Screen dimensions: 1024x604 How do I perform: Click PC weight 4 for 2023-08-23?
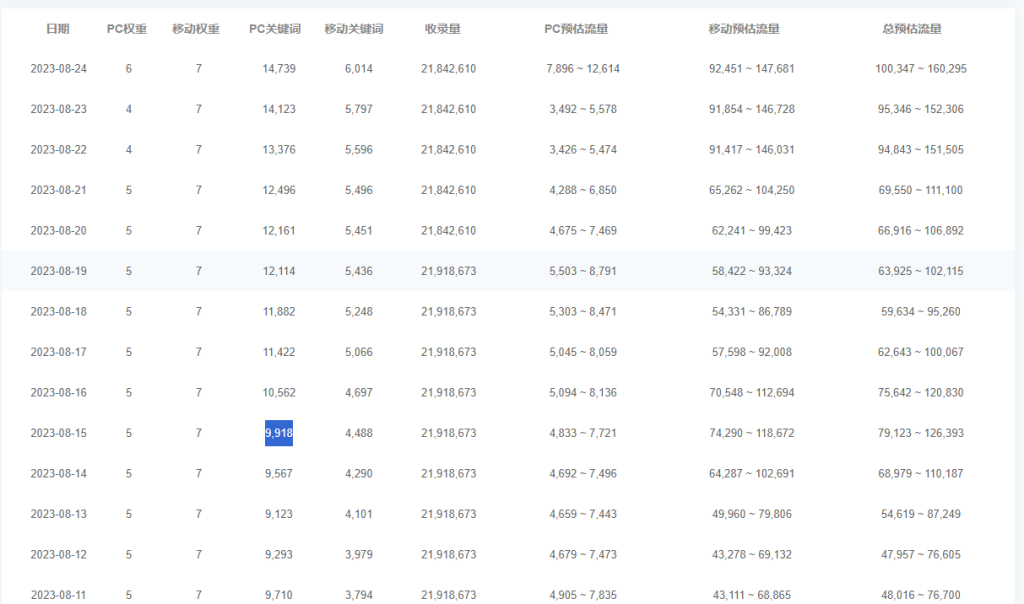tap(129, 109)
